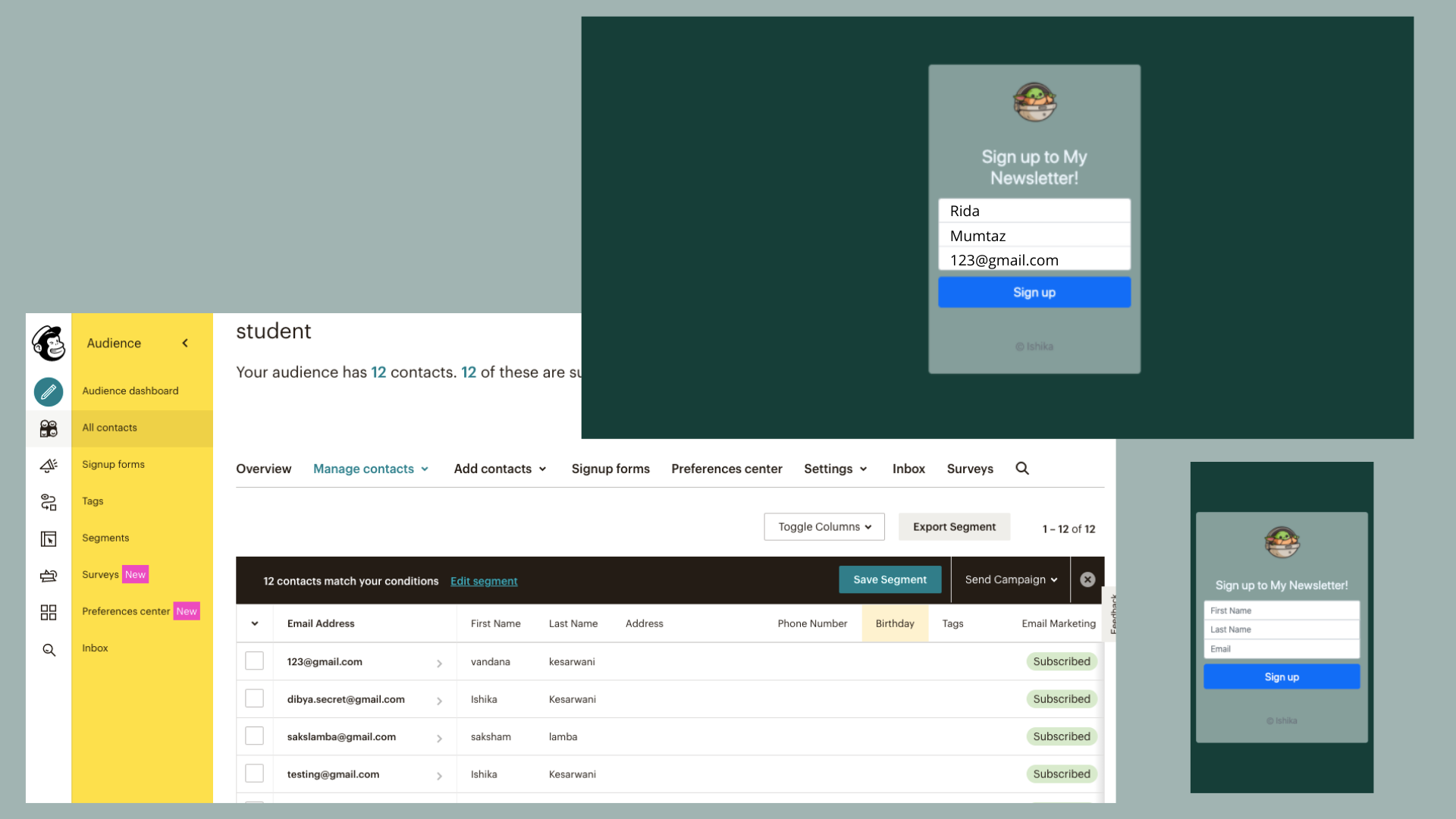Click the Mailchimp Freddie logo
1456x819 pixels.
(49, 344)
